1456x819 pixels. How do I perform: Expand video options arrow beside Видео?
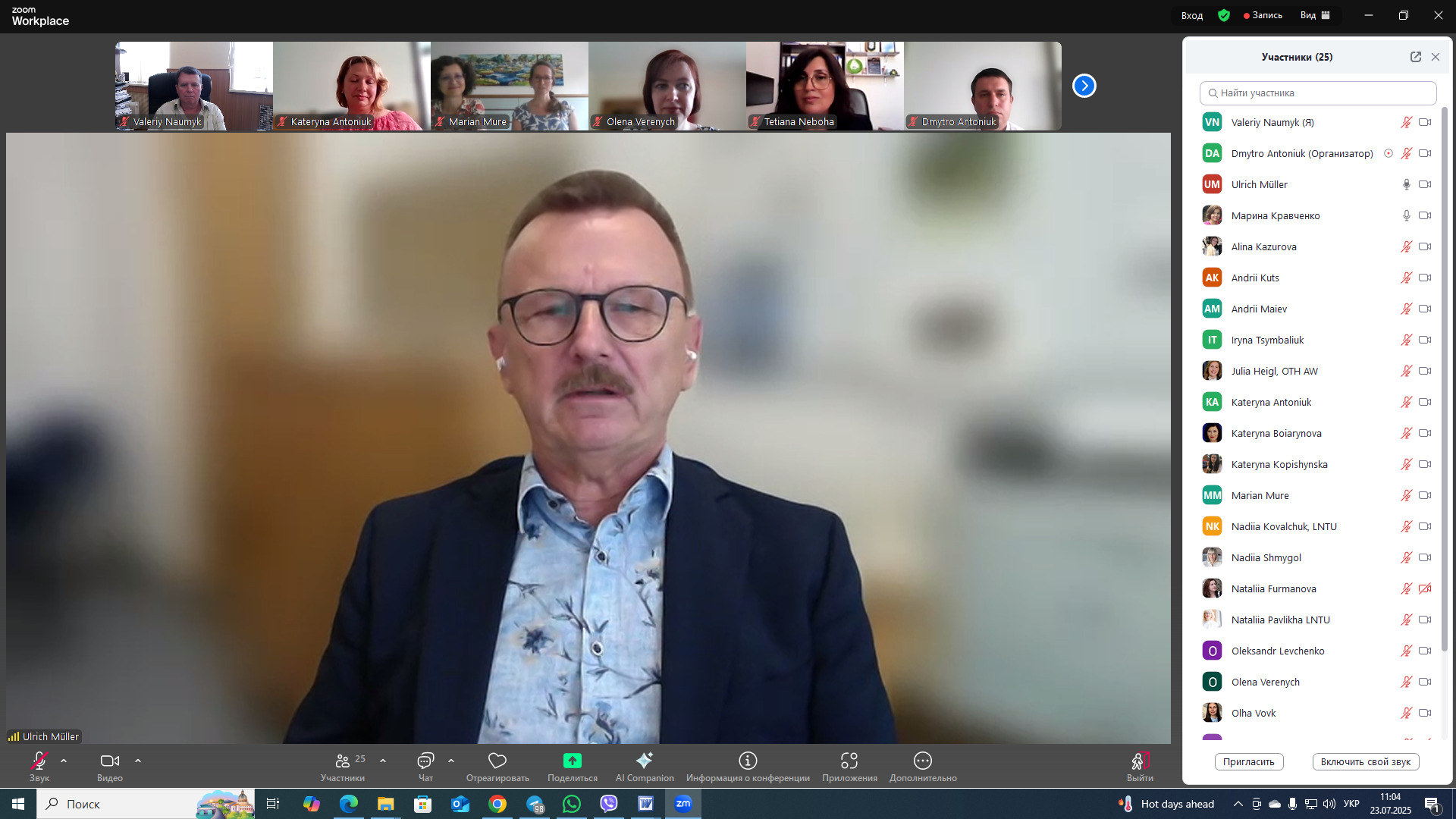point(138,760)
